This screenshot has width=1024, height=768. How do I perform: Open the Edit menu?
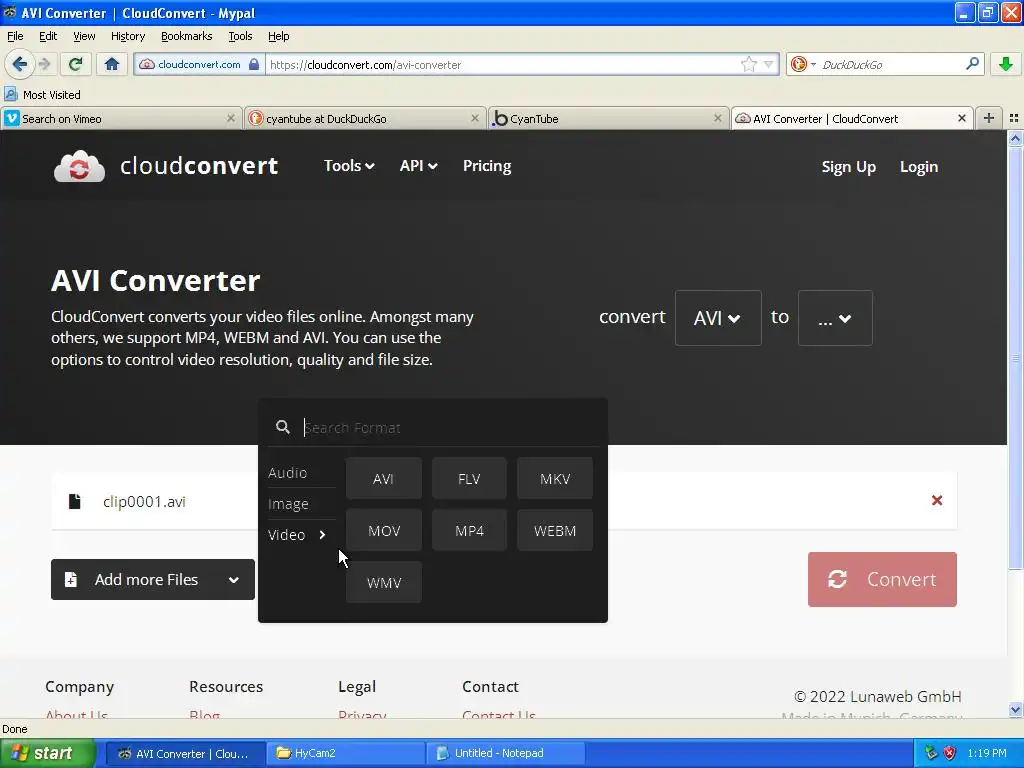point(48,36)
